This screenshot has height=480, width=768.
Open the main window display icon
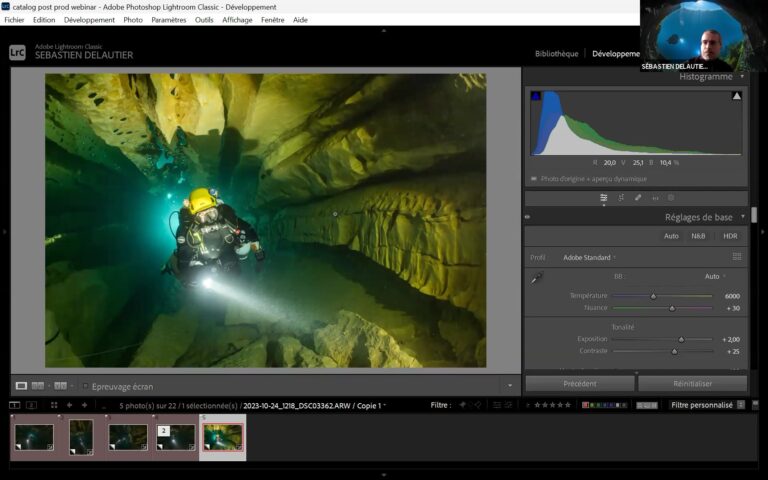click(x=15, y=405)
